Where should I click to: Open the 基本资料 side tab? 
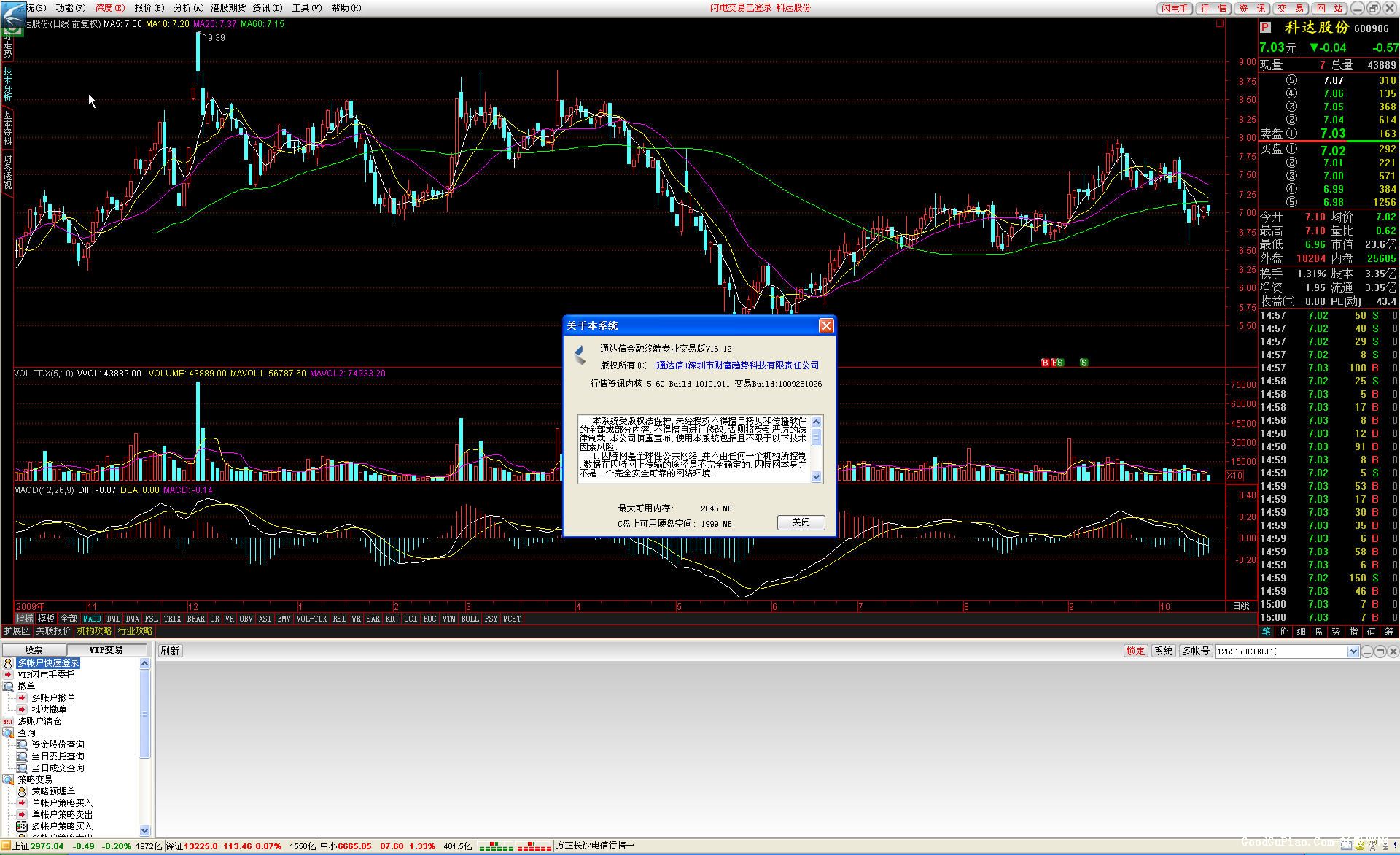(x=7, y=128)
